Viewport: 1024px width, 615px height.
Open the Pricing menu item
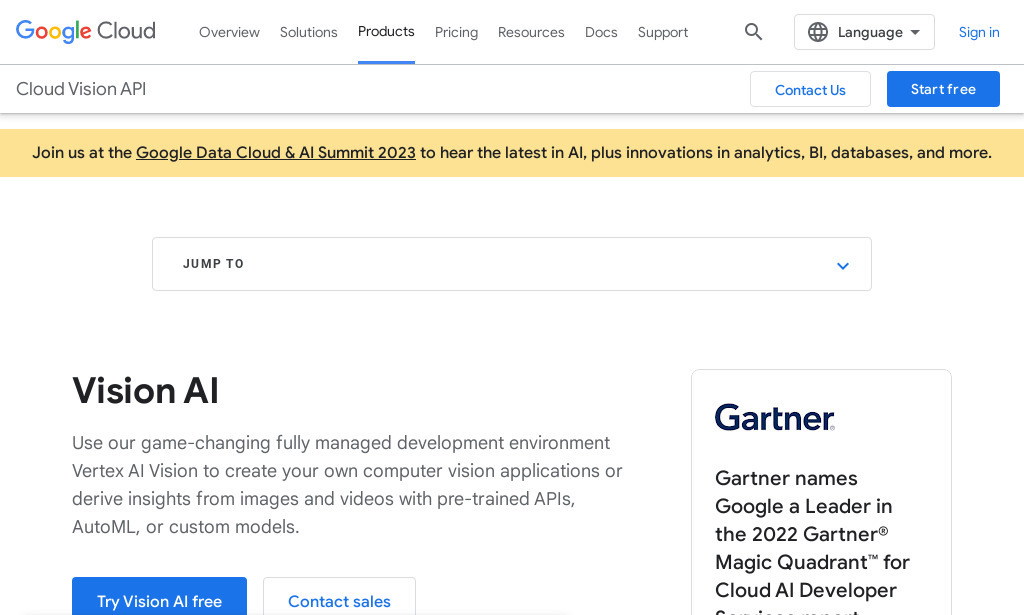point(456,32)
